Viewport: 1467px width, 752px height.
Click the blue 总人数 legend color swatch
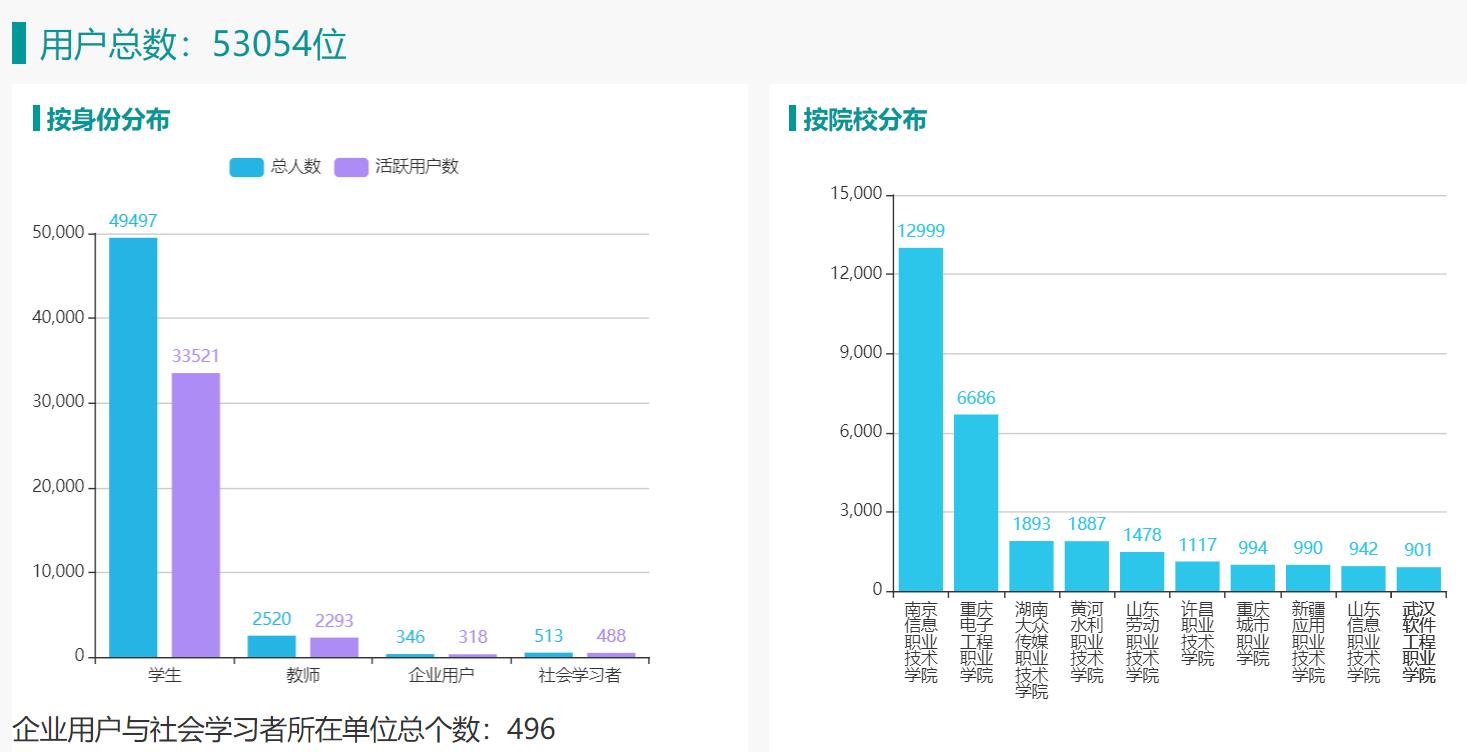246,167
